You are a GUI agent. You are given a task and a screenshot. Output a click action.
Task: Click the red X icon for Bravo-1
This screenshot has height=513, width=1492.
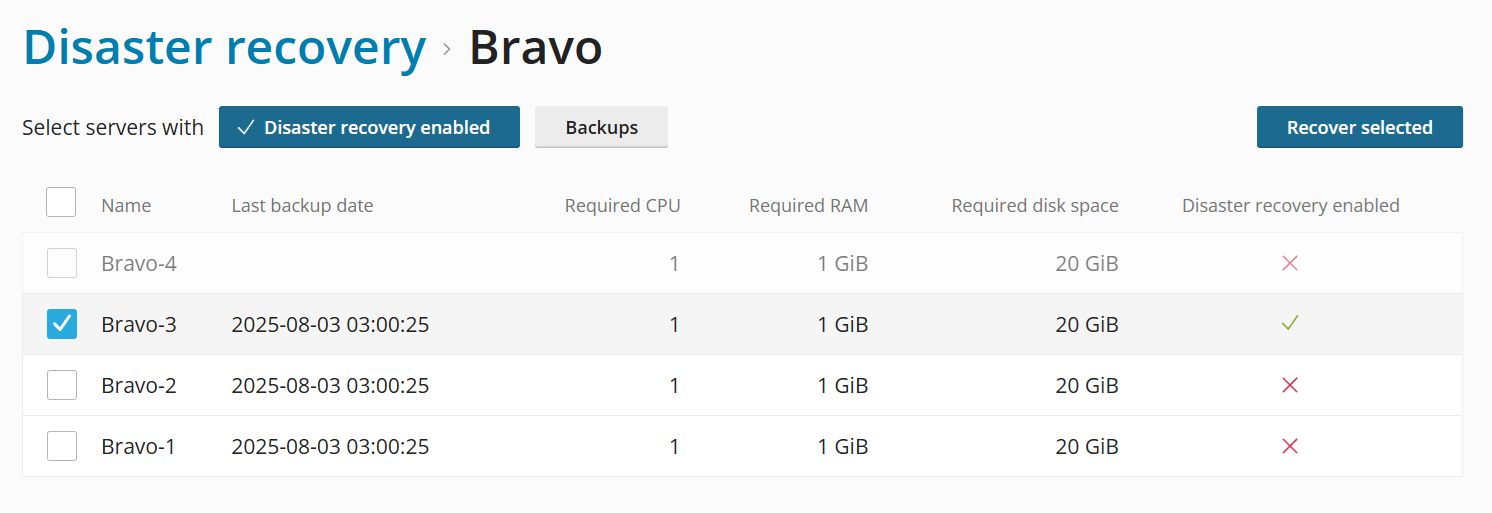coord(1290,446)
